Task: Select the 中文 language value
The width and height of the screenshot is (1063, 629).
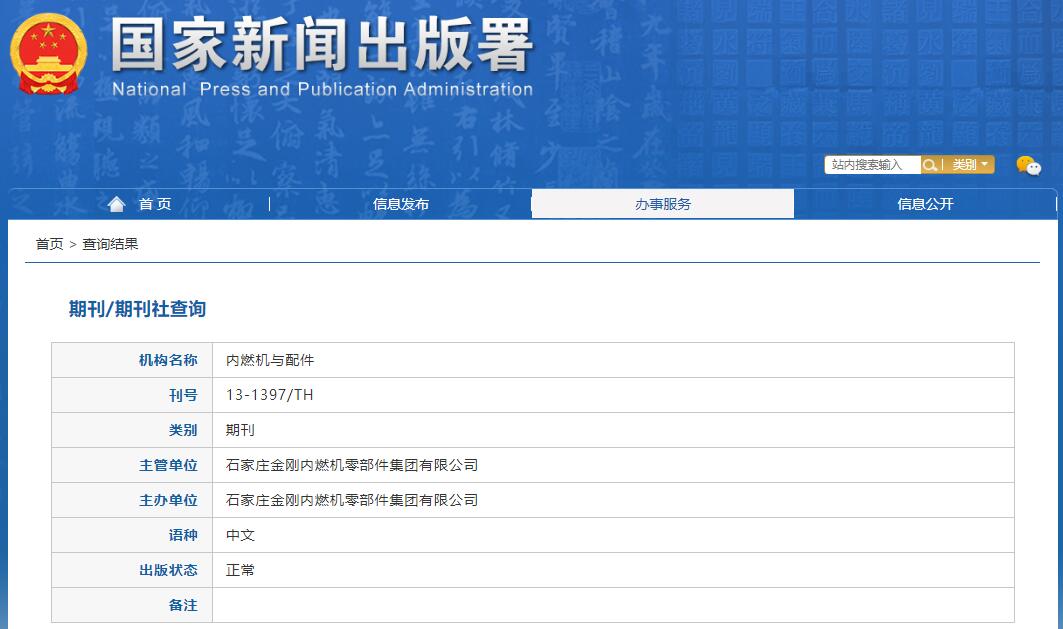Action: tap(240, 535)
